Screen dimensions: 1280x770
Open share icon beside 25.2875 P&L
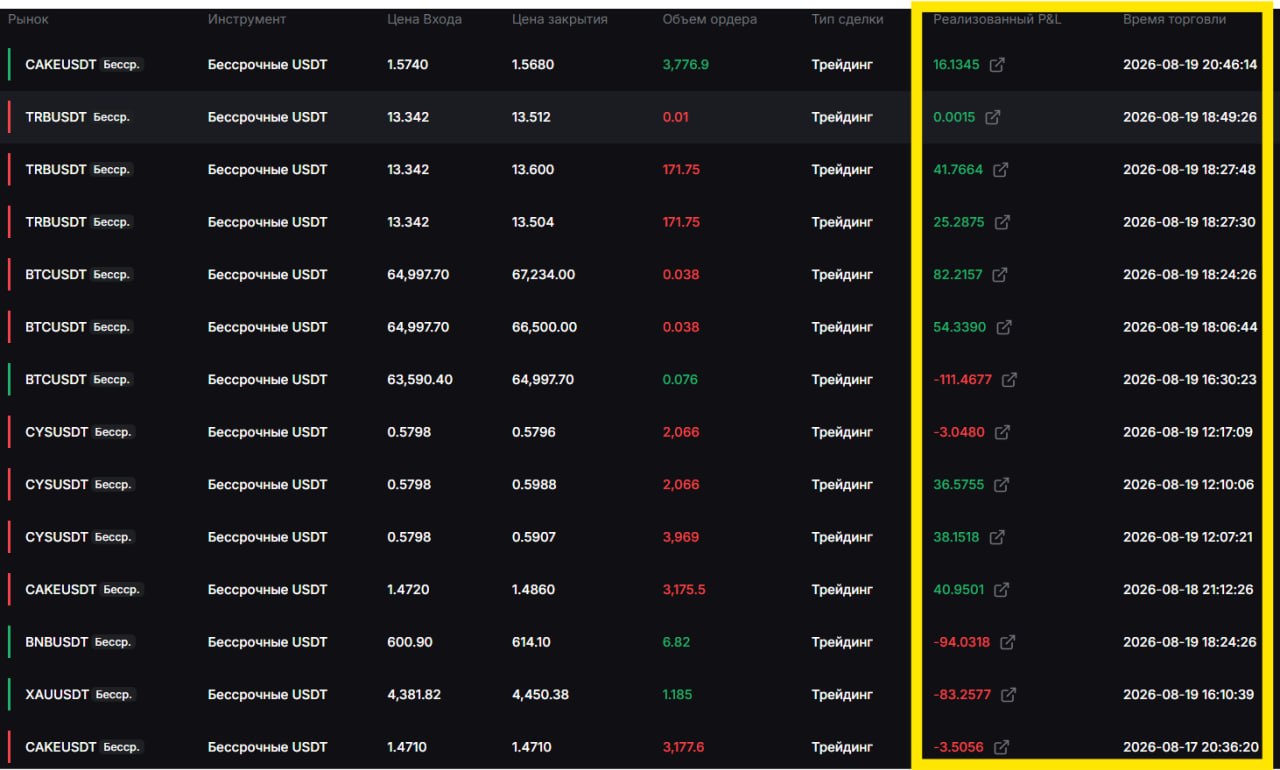1002,222
